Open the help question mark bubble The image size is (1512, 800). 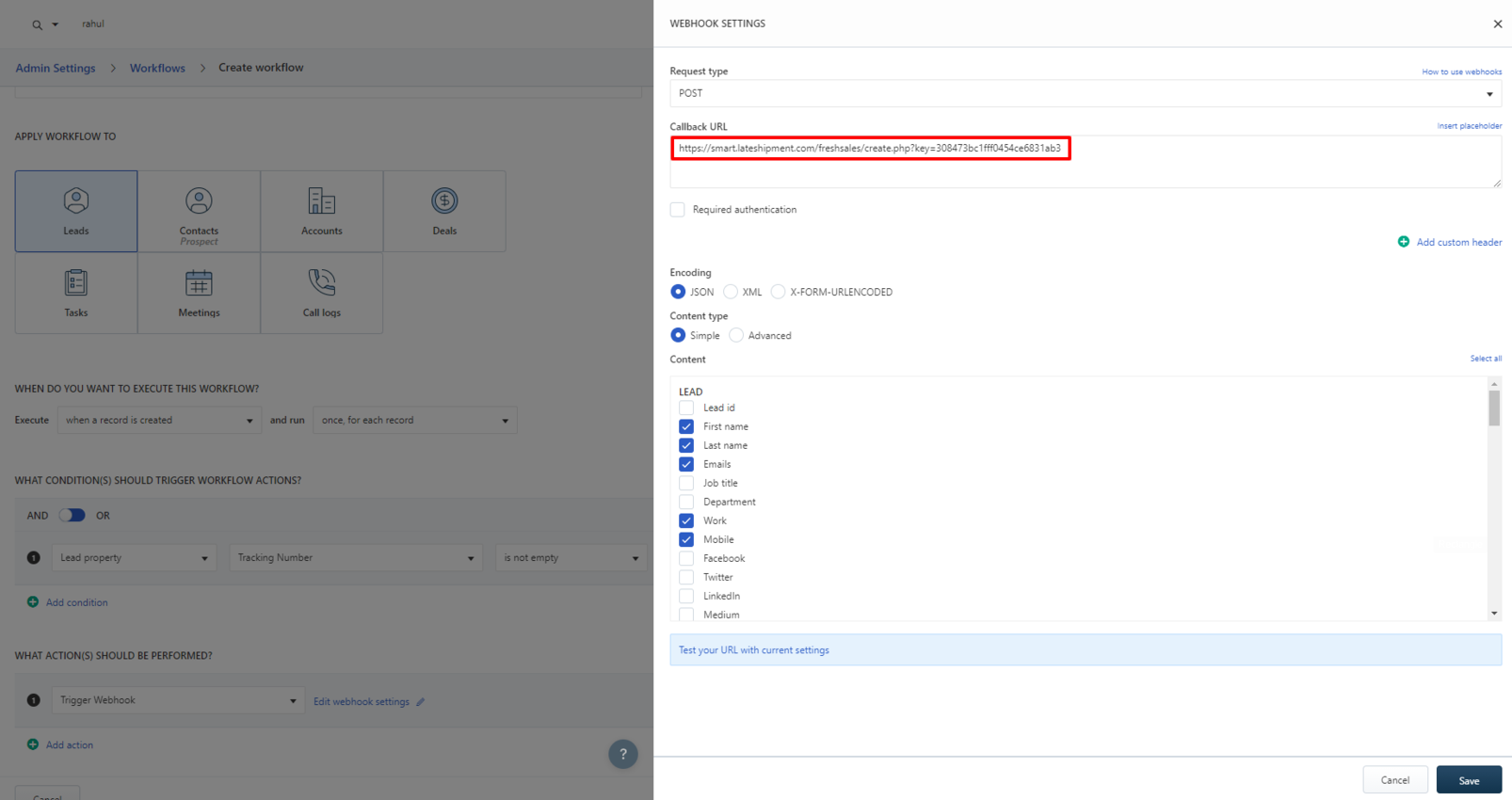point(622,754)
